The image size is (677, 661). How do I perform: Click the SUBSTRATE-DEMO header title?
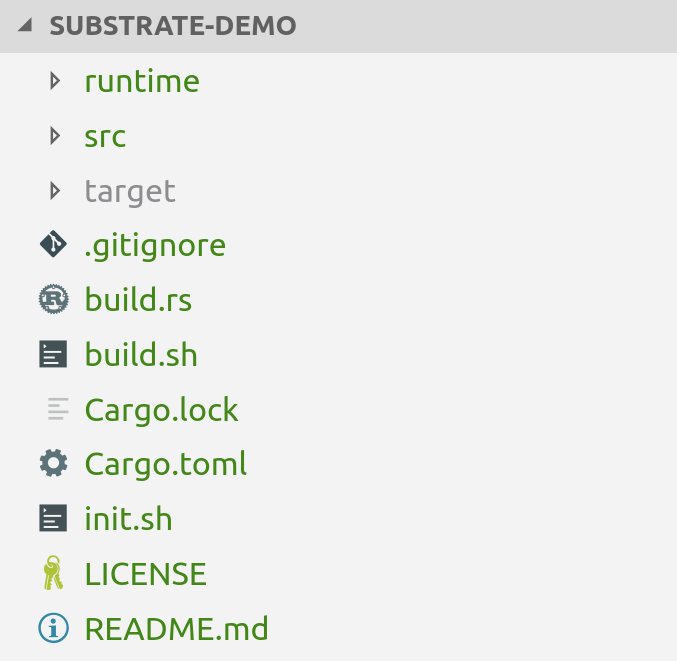[172, 26]
